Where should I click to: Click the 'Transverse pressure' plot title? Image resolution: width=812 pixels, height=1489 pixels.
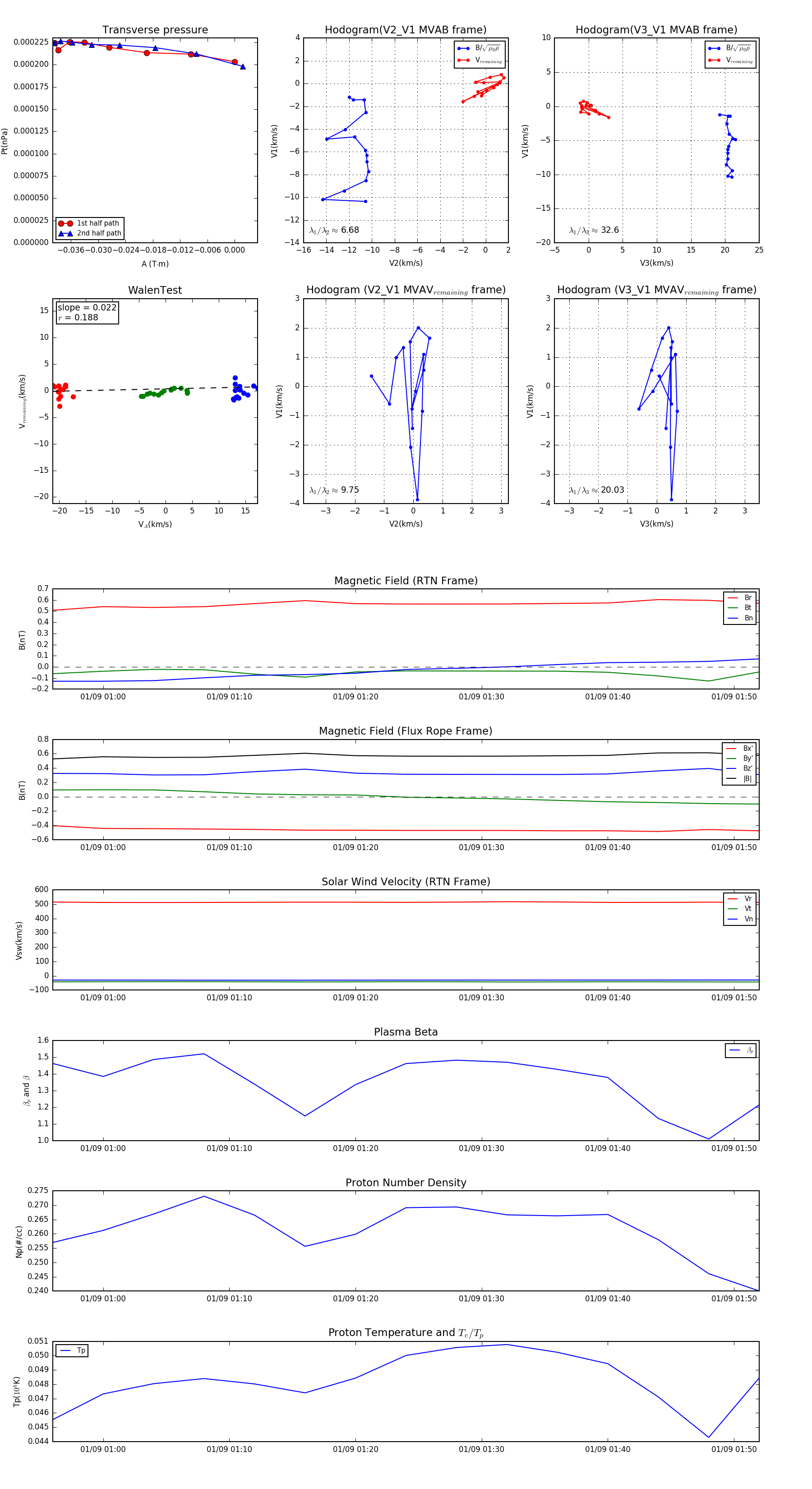[x=155, y=30]
